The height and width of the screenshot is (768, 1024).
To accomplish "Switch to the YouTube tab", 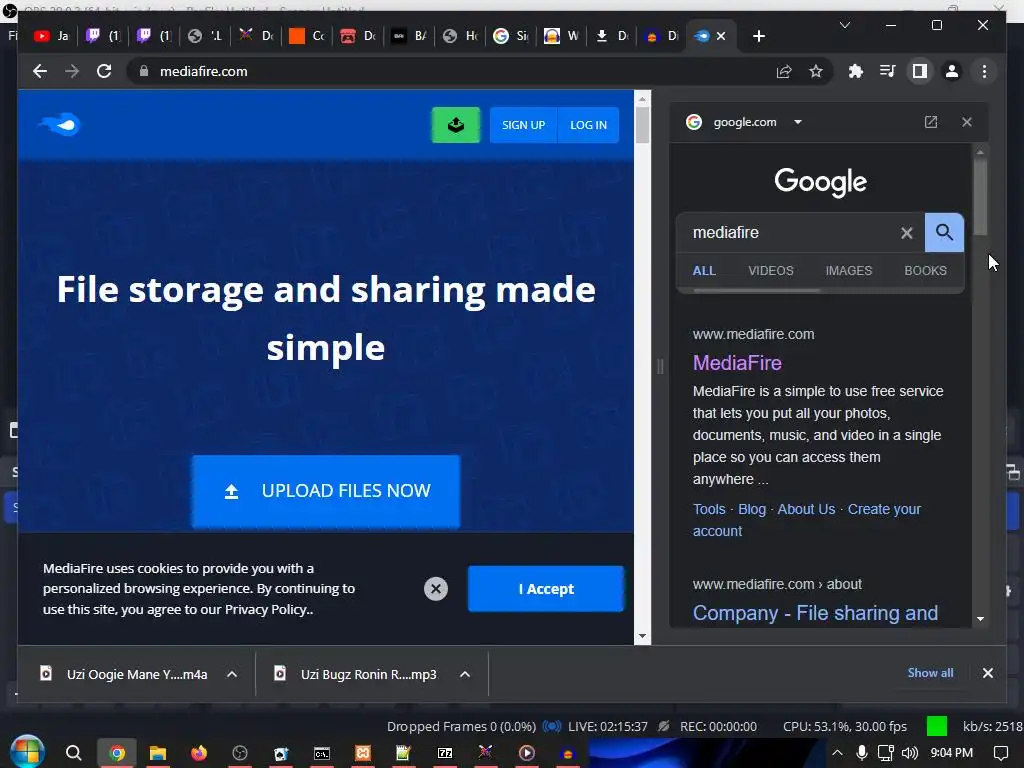I will click(51, 36).
